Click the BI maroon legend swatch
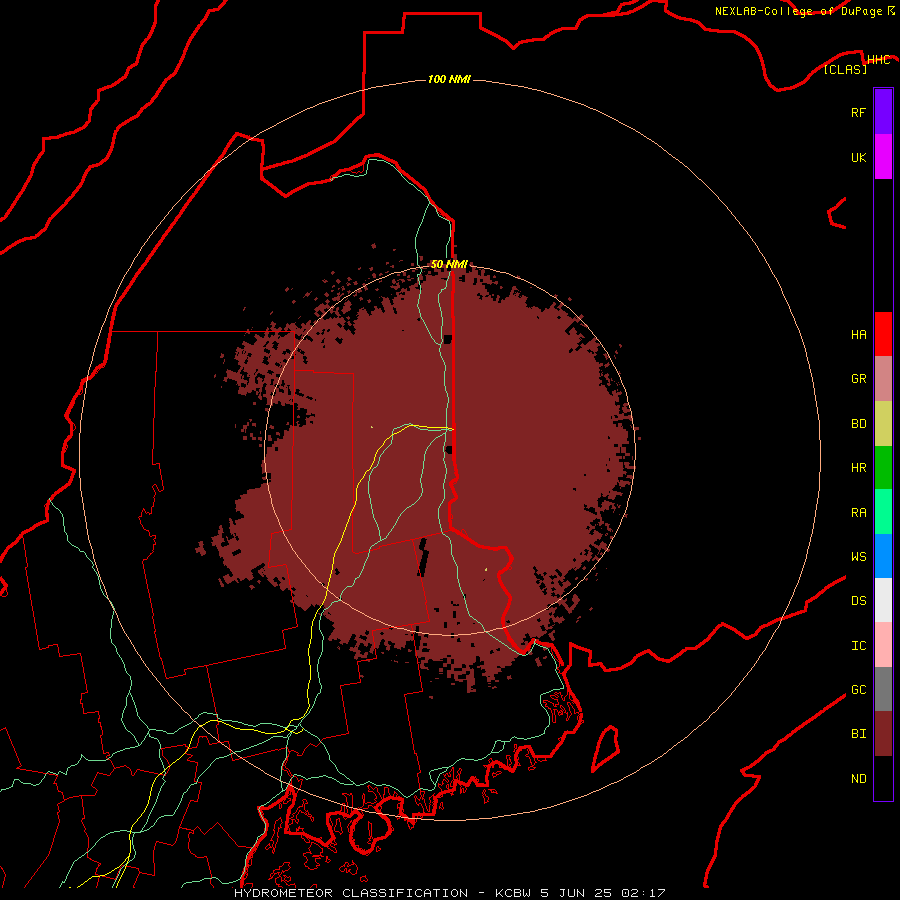Screen dimensions: 900x900 point(883,734)
